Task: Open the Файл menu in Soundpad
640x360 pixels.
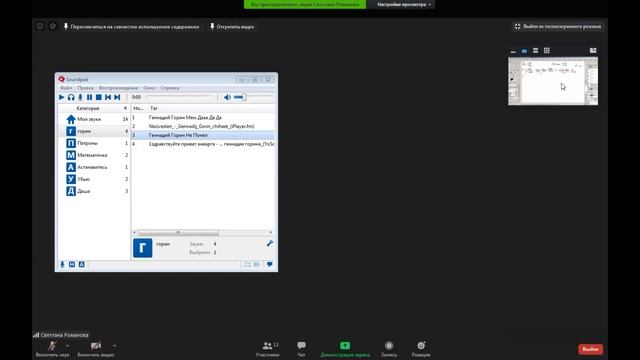Action: [66, 88]
